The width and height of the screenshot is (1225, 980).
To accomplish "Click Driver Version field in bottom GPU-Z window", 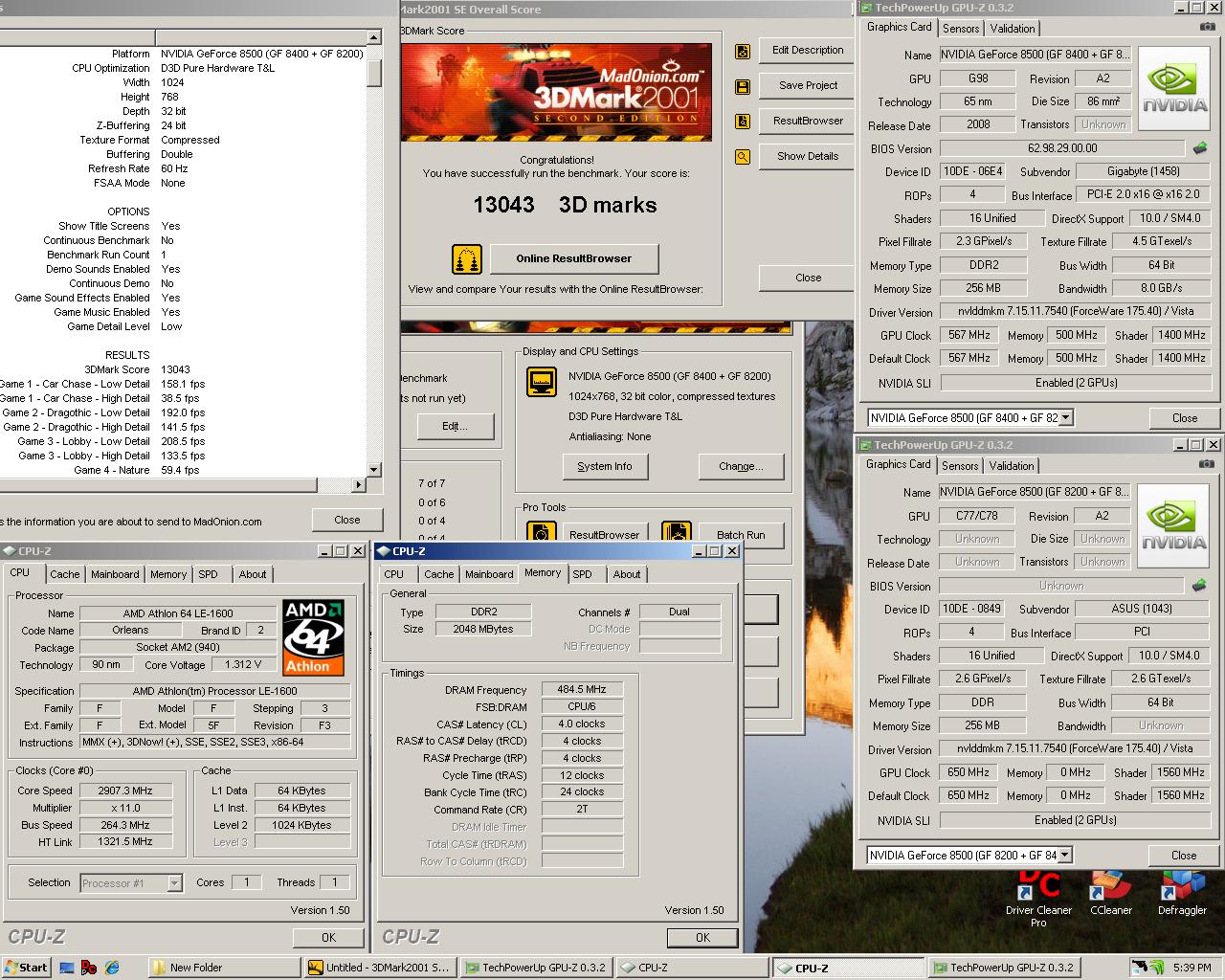I will point(1076,748).
